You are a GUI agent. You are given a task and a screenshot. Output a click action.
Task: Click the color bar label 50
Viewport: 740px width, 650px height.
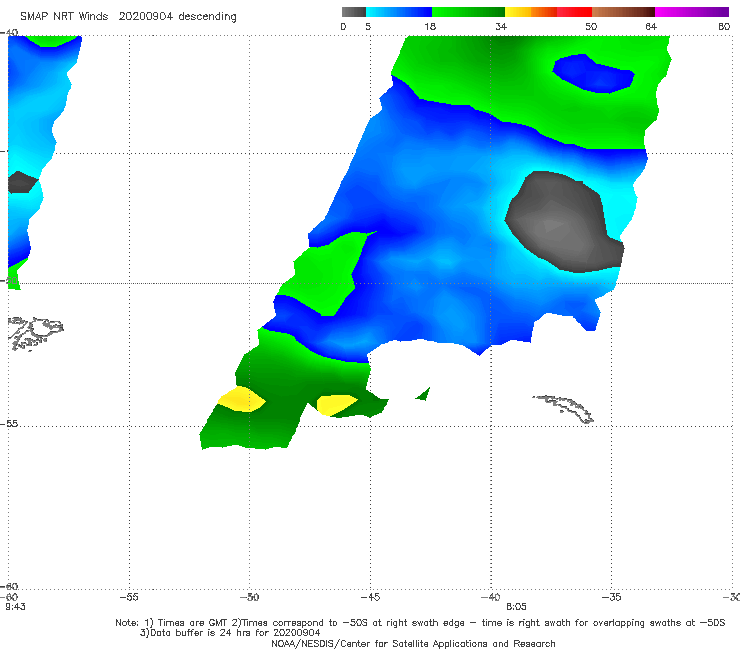(591, 26)
